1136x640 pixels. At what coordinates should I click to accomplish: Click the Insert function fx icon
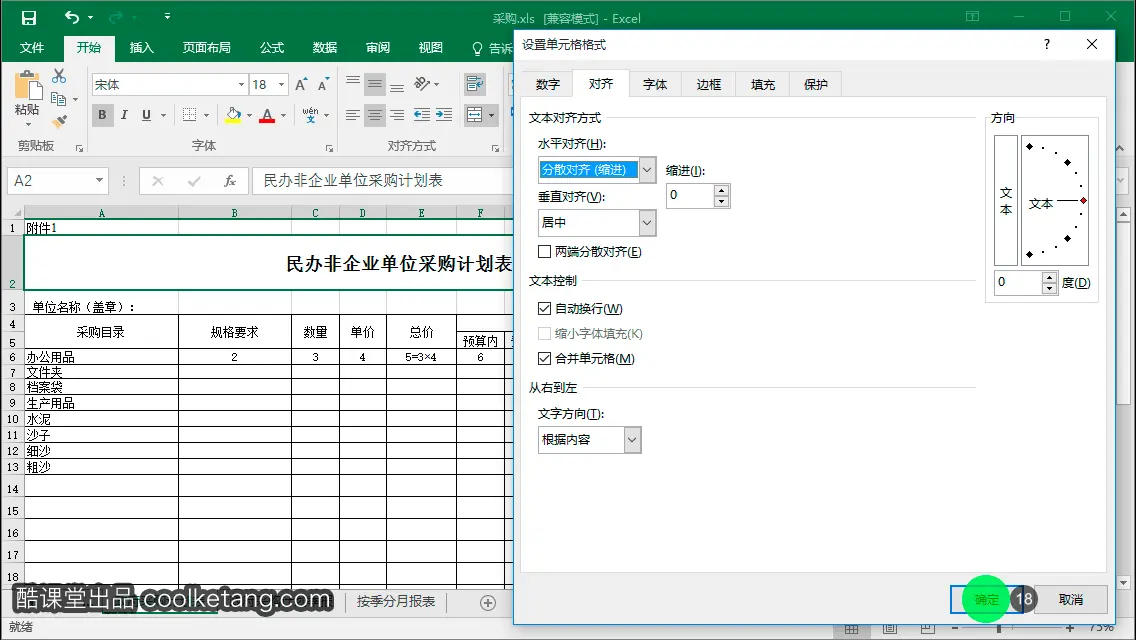click(230, 180)
